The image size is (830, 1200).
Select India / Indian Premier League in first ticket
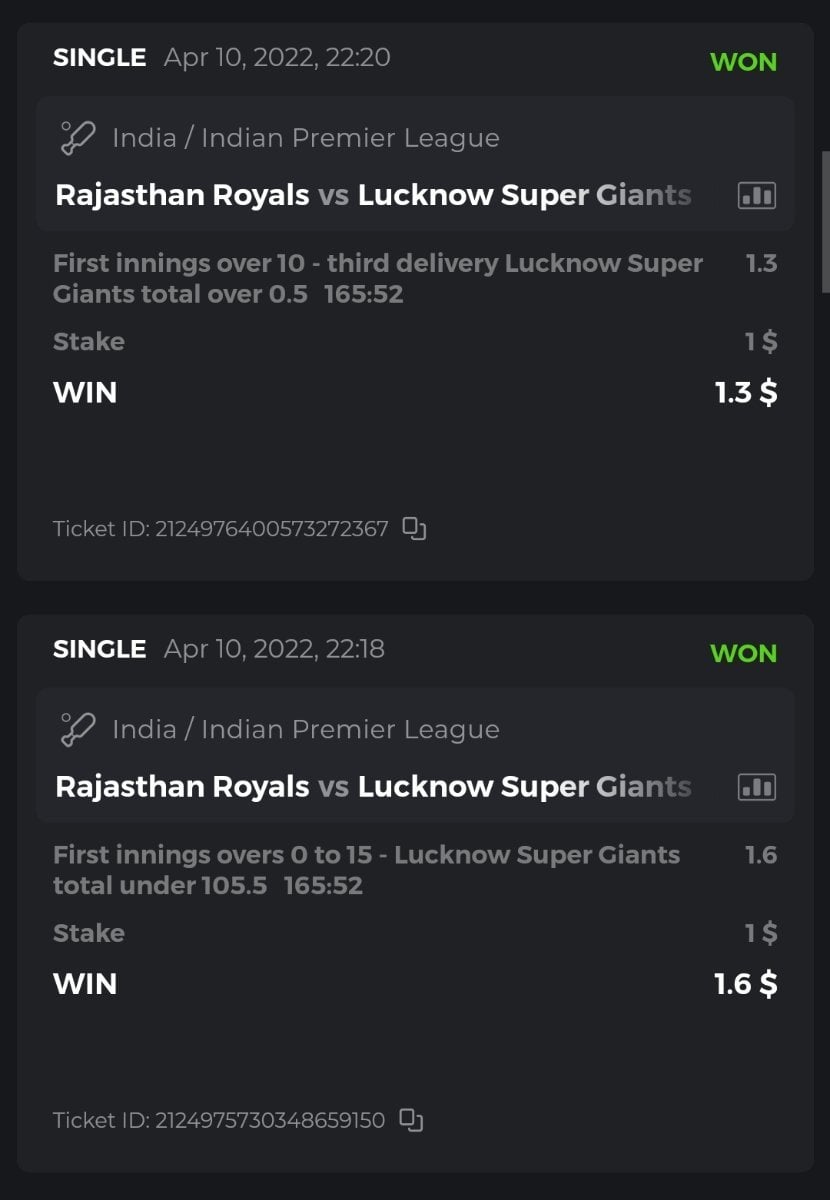coord(305,138)
